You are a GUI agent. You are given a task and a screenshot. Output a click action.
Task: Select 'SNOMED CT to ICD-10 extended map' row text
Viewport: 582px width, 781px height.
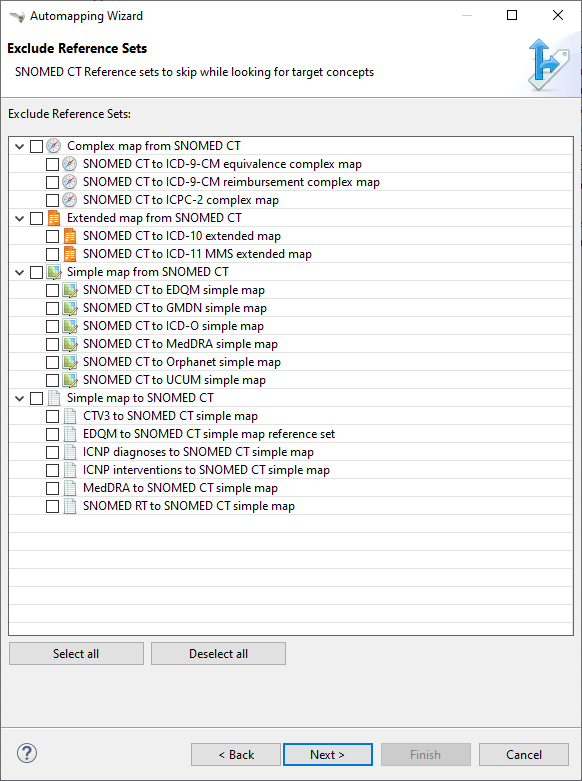[x=182, y=236]
